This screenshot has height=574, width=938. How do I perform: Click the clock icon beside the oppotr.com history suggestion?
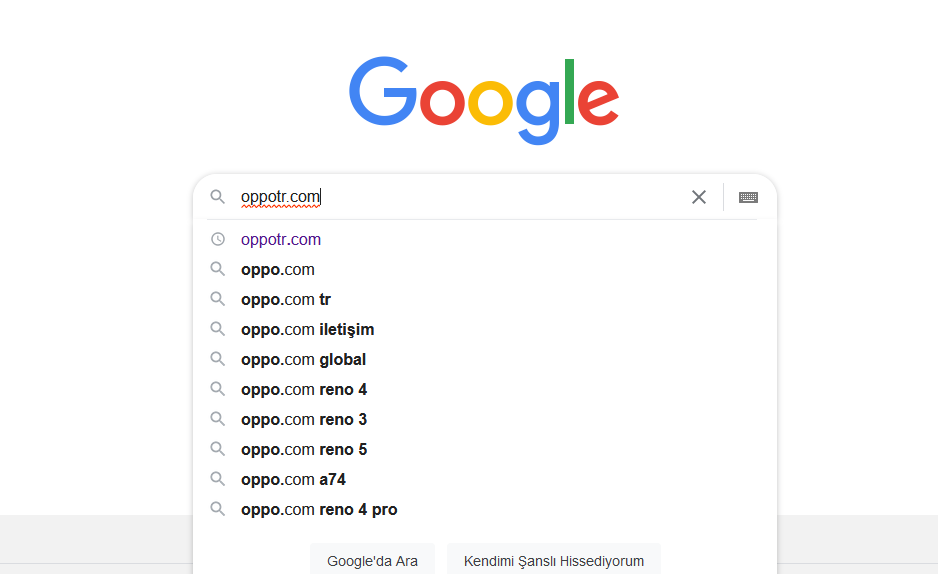[x=217, y=239]
